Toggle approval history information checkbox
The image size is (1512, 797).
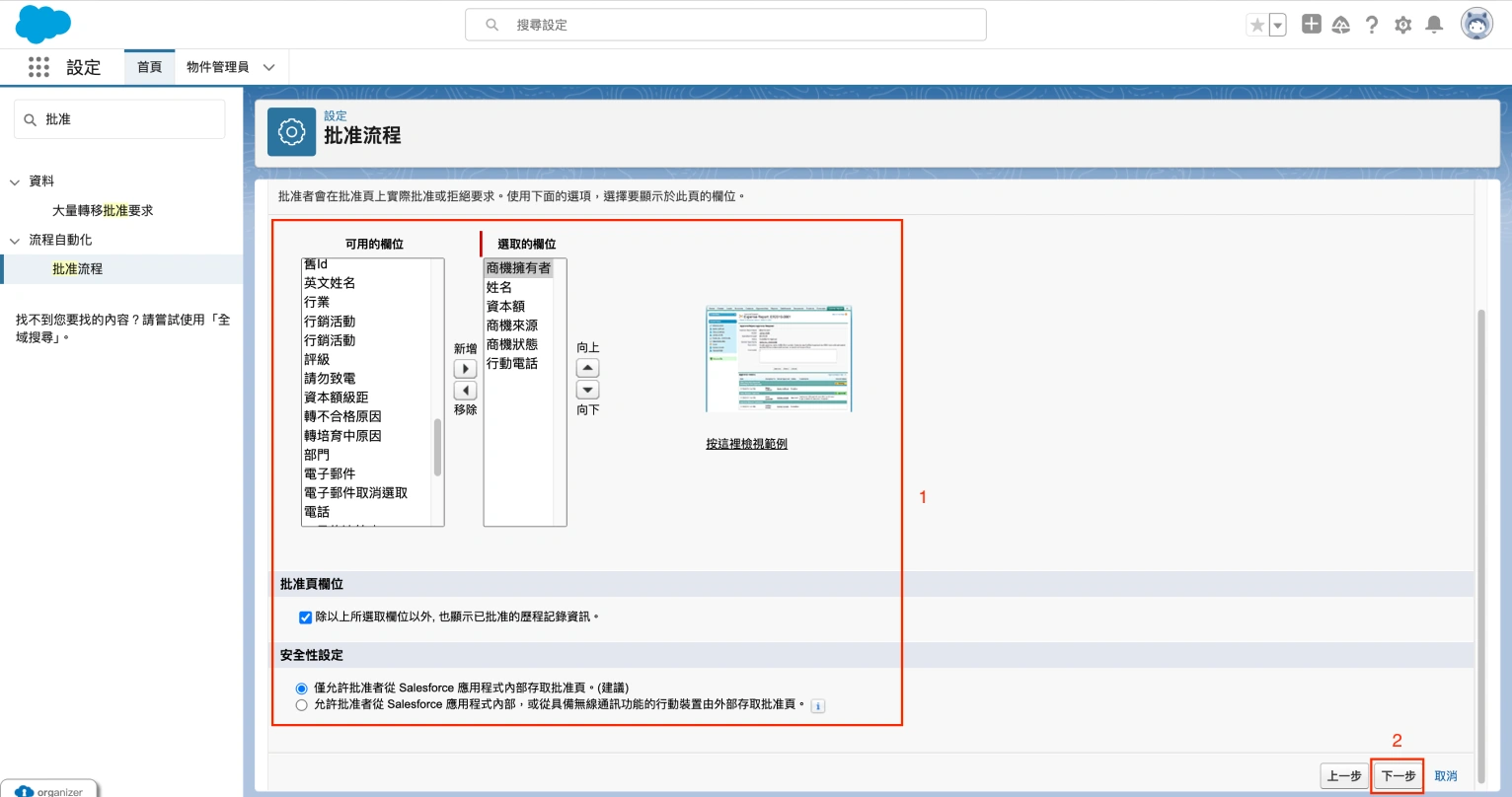click(x=305, y=617)
